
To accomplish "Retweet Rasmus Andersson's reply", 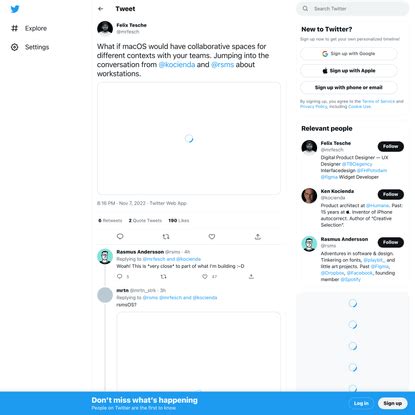I will click(164, 276).
